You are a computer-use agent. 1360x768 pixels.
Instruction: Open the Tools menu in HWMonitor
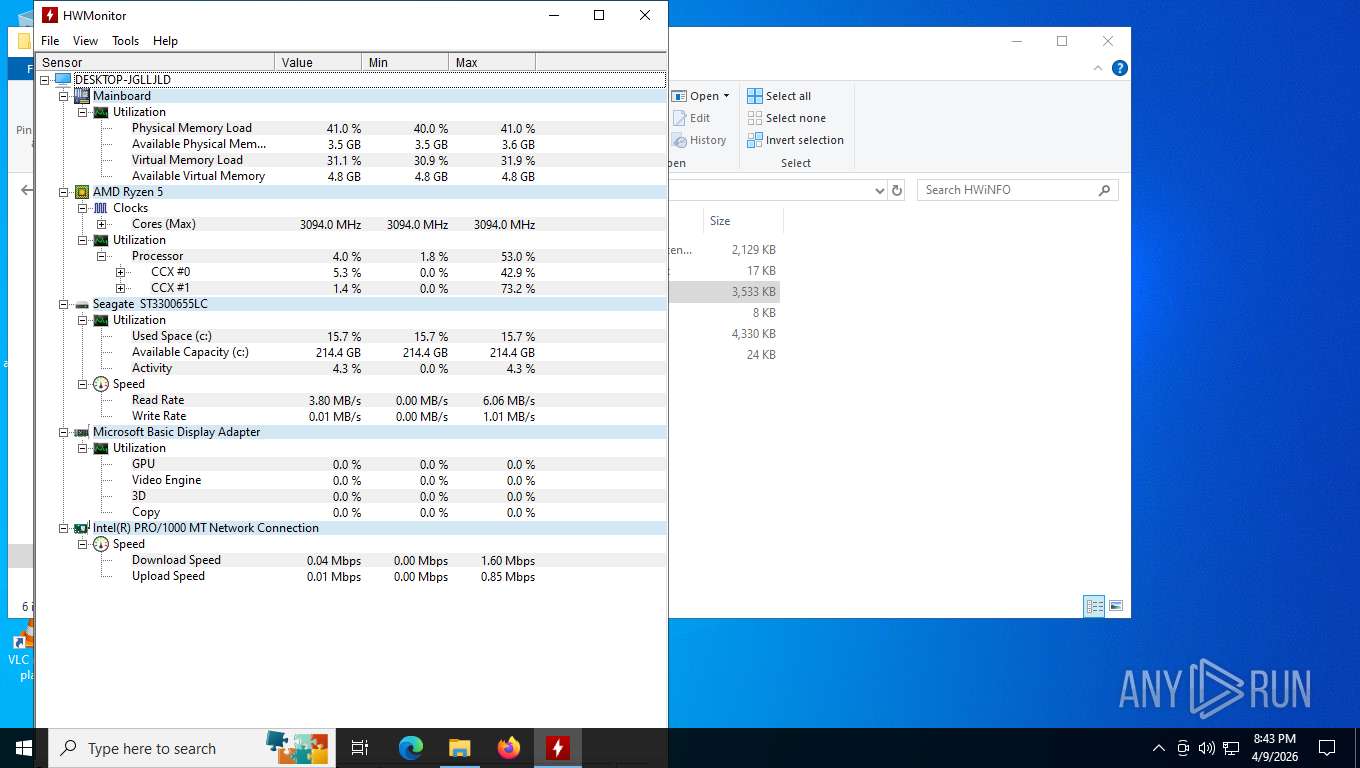[x=125, y=41]
